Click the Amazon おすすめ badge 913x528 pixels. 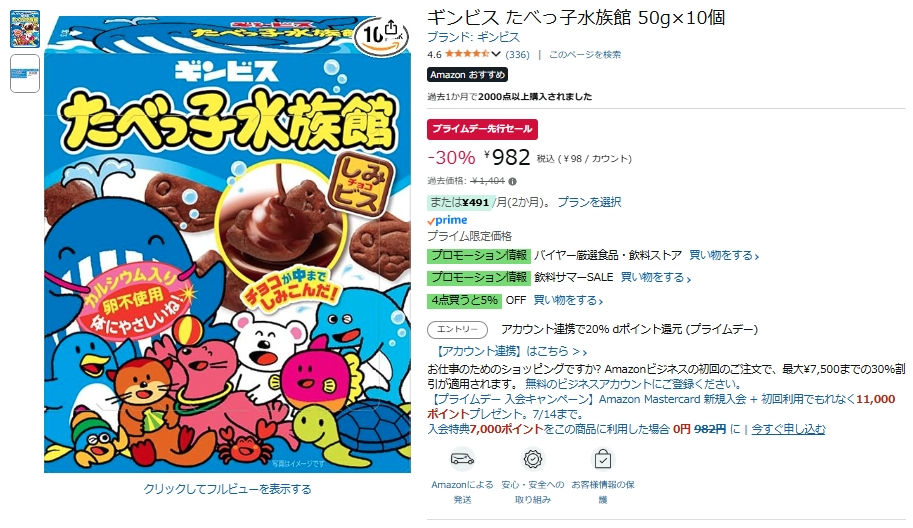(468, 75)
